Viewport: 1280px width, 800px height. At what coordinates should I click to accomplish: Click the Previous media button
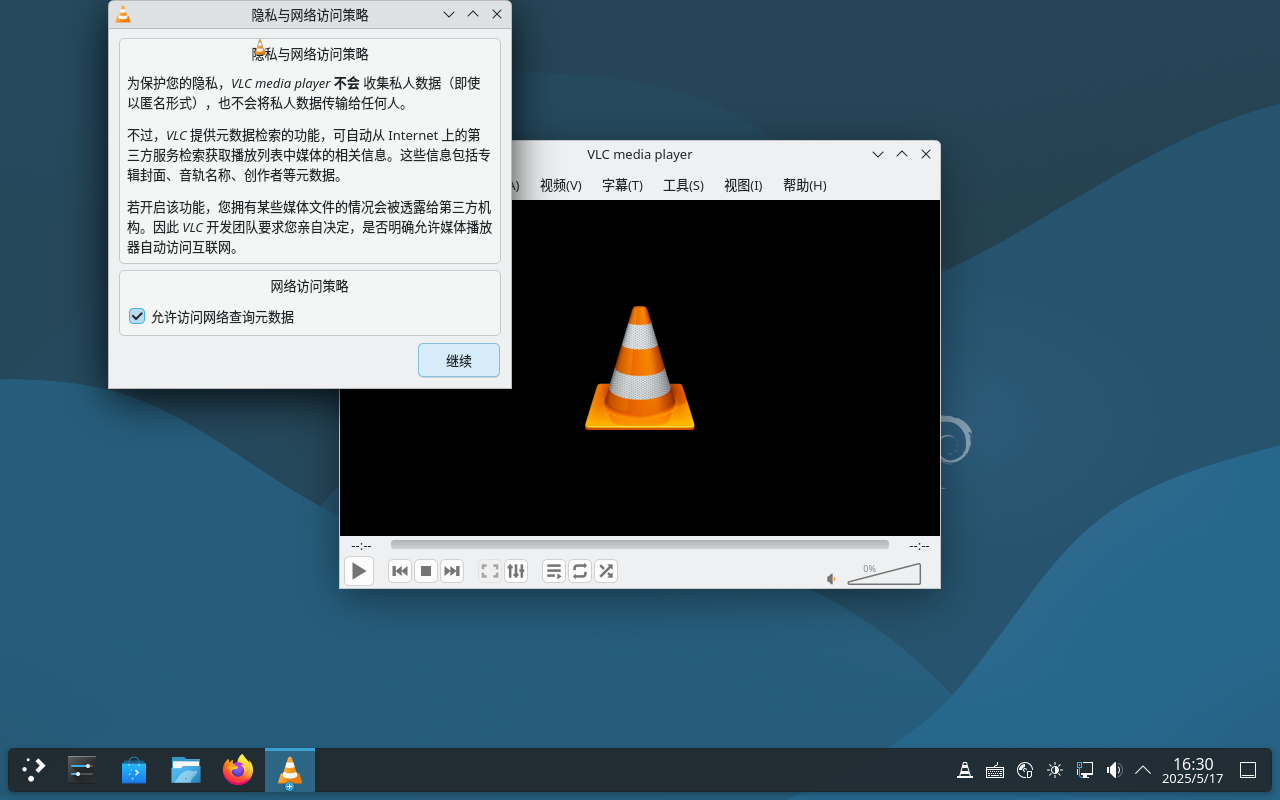(400, 571)
